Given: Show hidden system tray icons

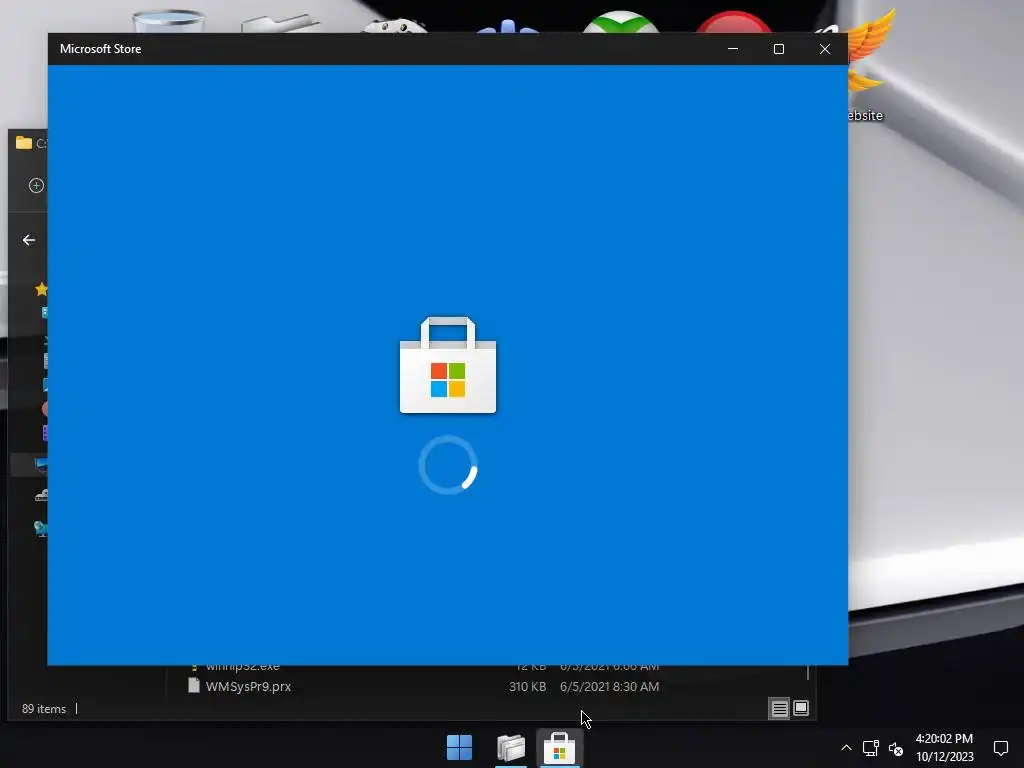Looking at the screenshot, I should point(846,748).
